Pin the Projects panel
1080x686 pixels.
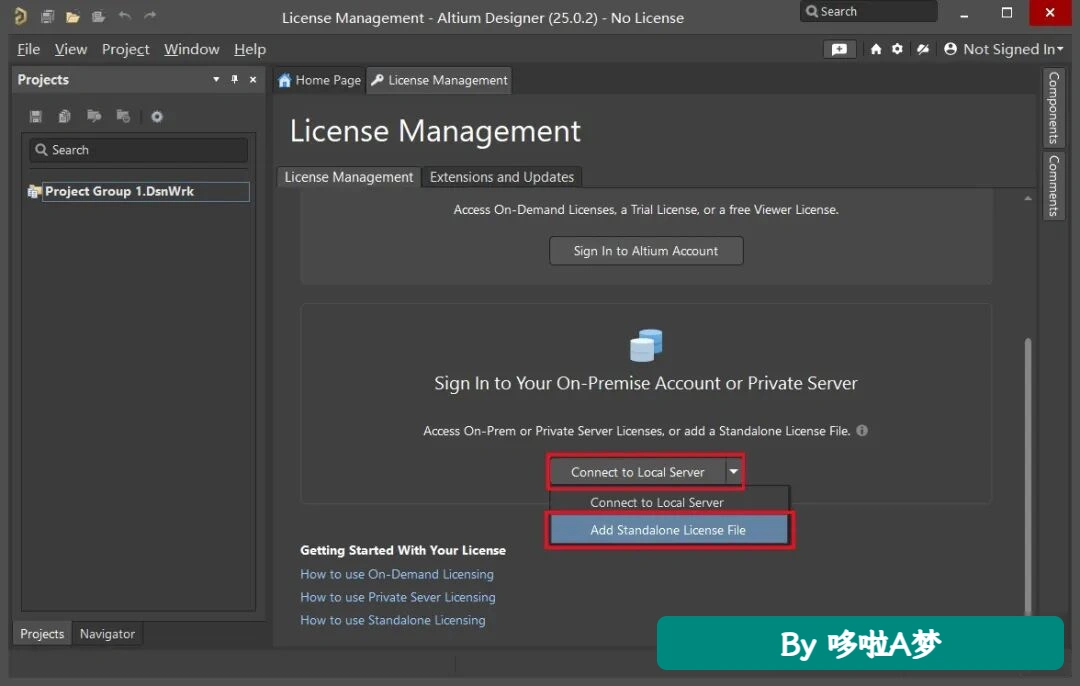234,79
